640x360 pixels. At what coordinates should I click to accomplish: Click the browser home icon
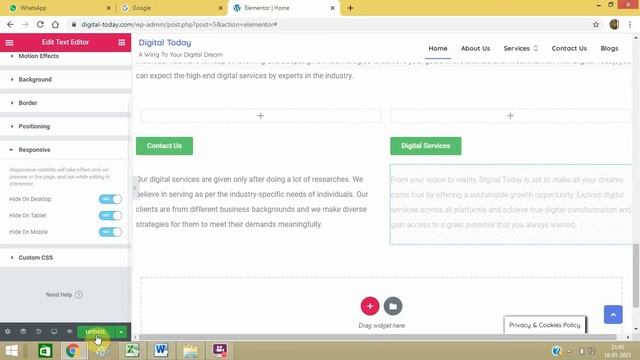point(55,24)
